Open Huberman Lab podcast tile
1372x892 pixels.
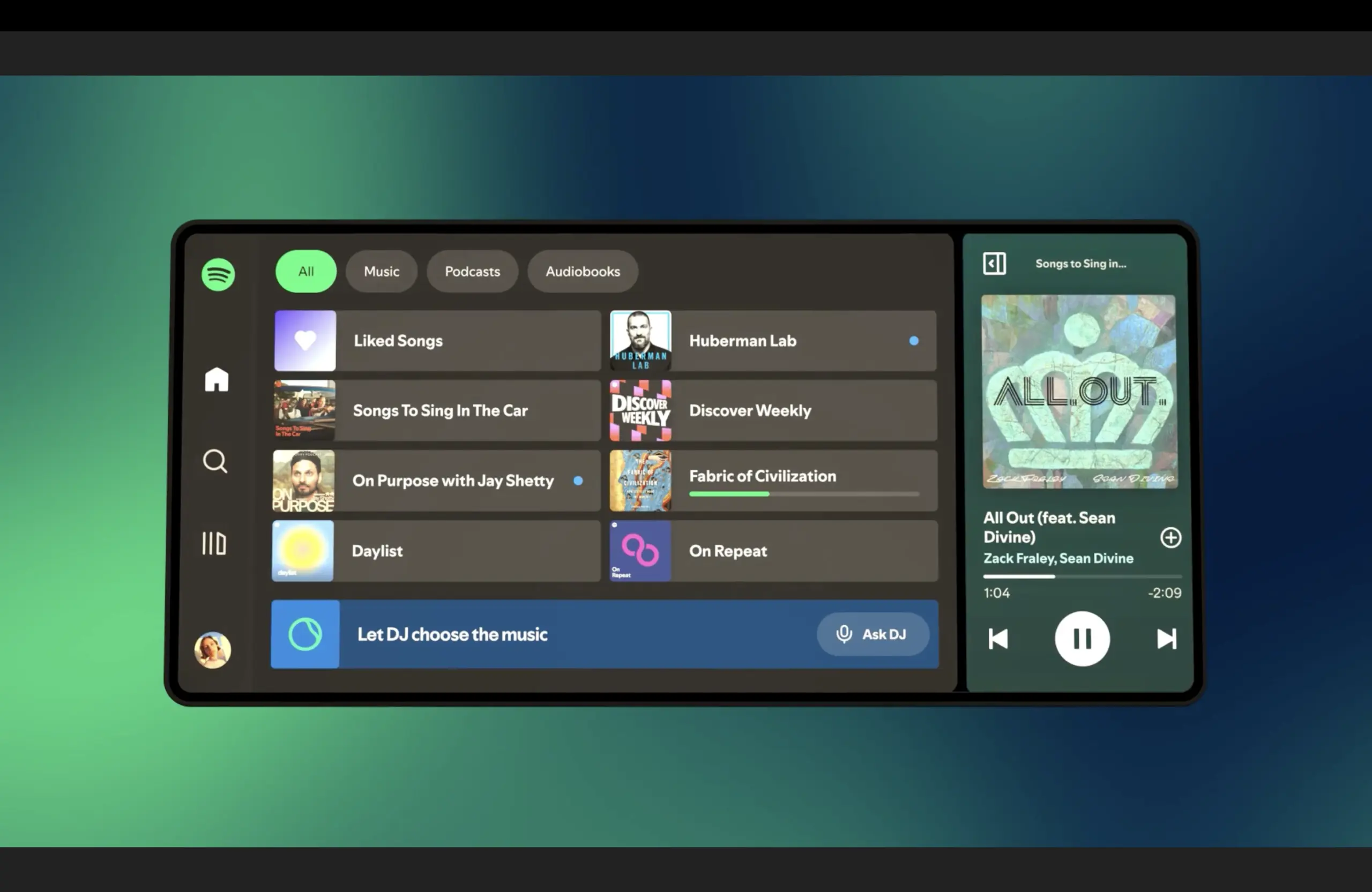tap(773, 341)
